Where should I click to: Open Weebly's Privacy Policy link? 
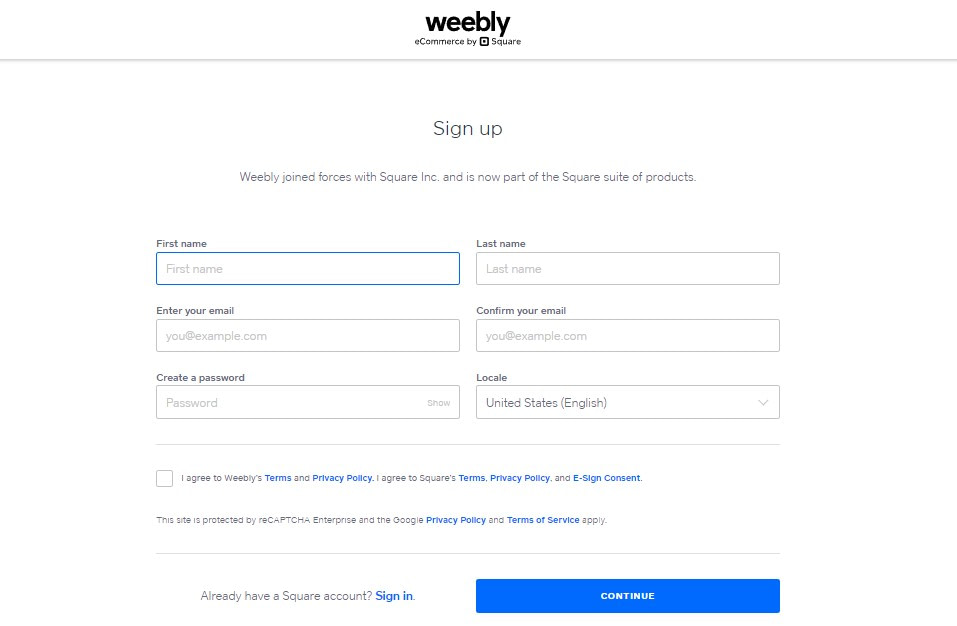pyautogui.click(x=342, y=478)
